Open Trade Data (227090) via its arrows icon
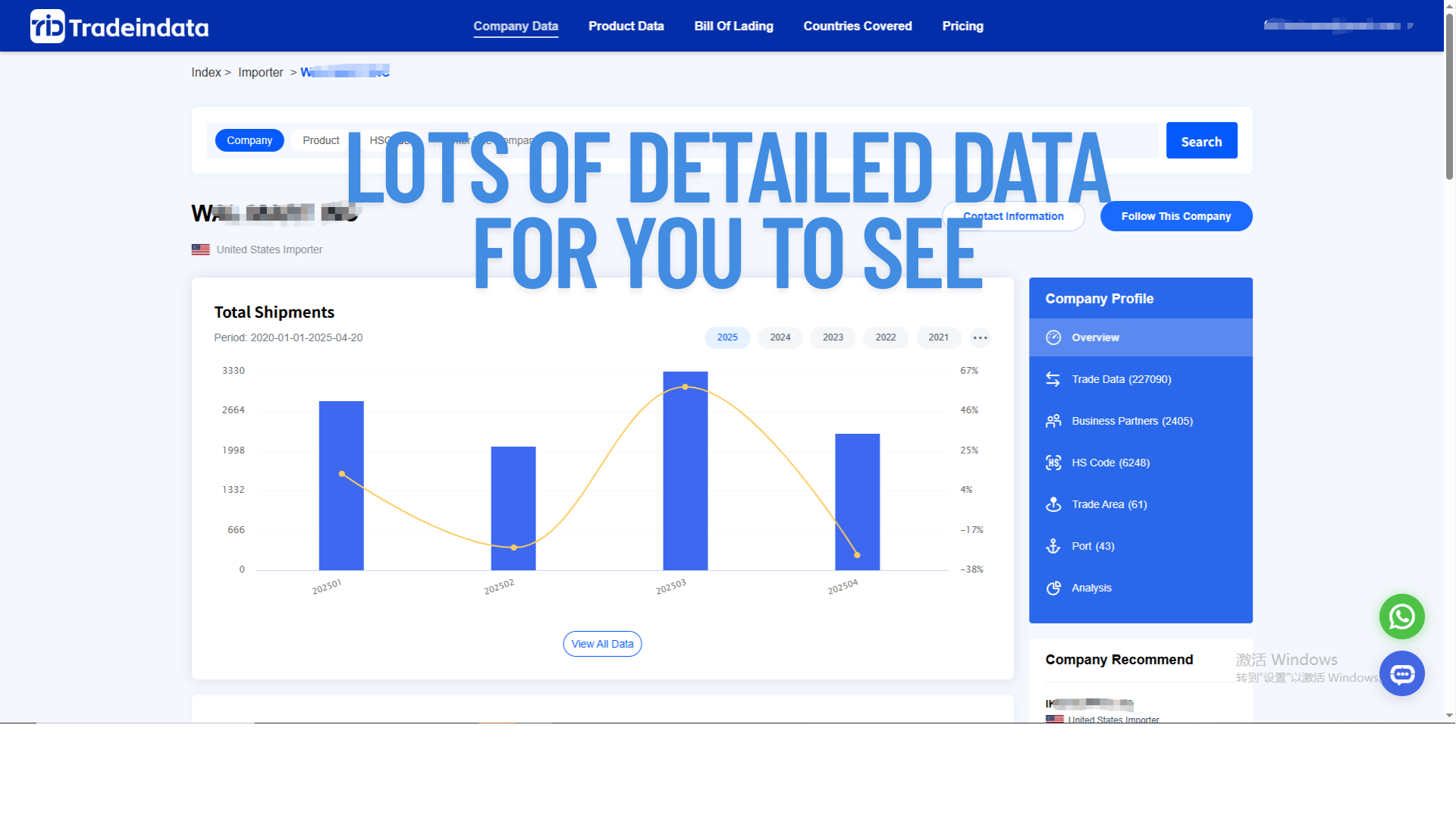Image resolution: width=1456 pixels, height=819 pixels. point(1053,378)
